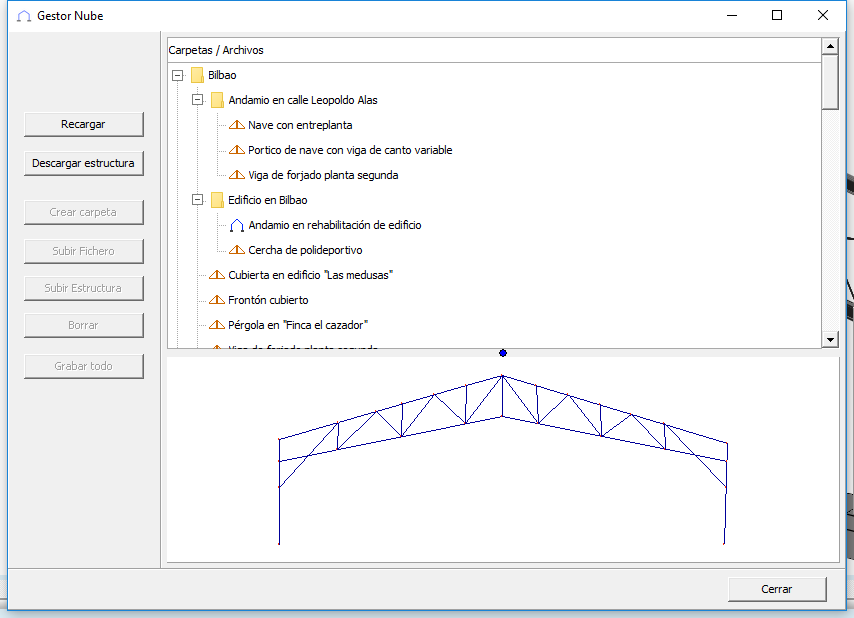Click the arch icon for Andamio en rehabilitación
Image resolution: width=854 pixels, height=618 pixels.
237,225
